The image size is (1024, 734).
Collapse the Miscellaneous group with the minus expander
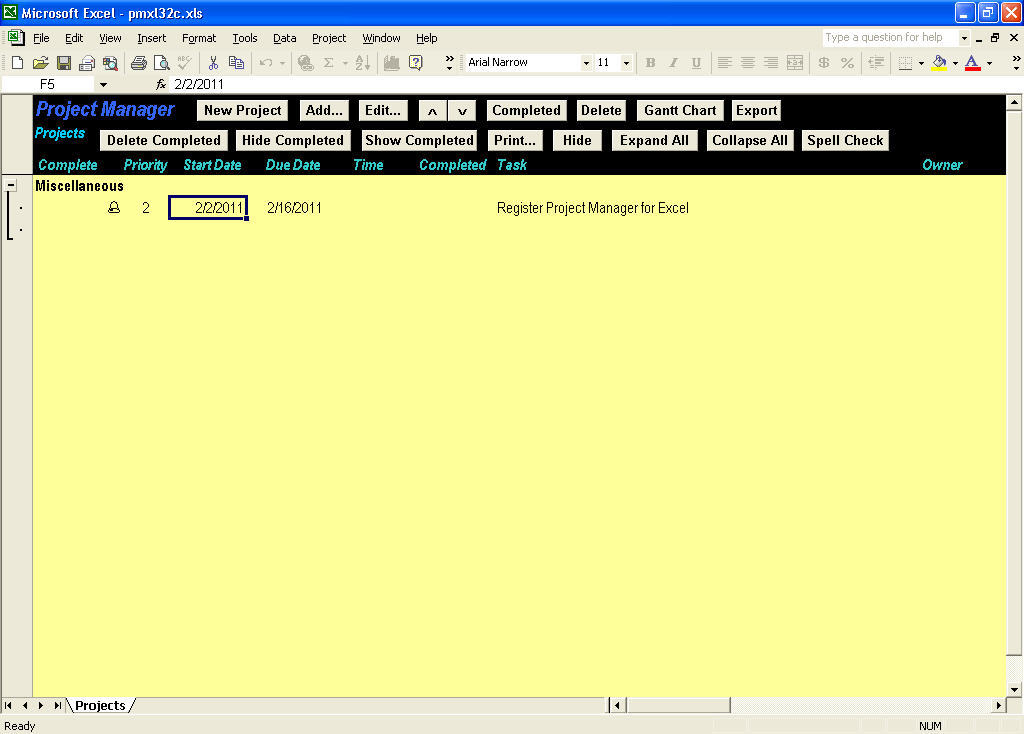(x=11, y=185)
